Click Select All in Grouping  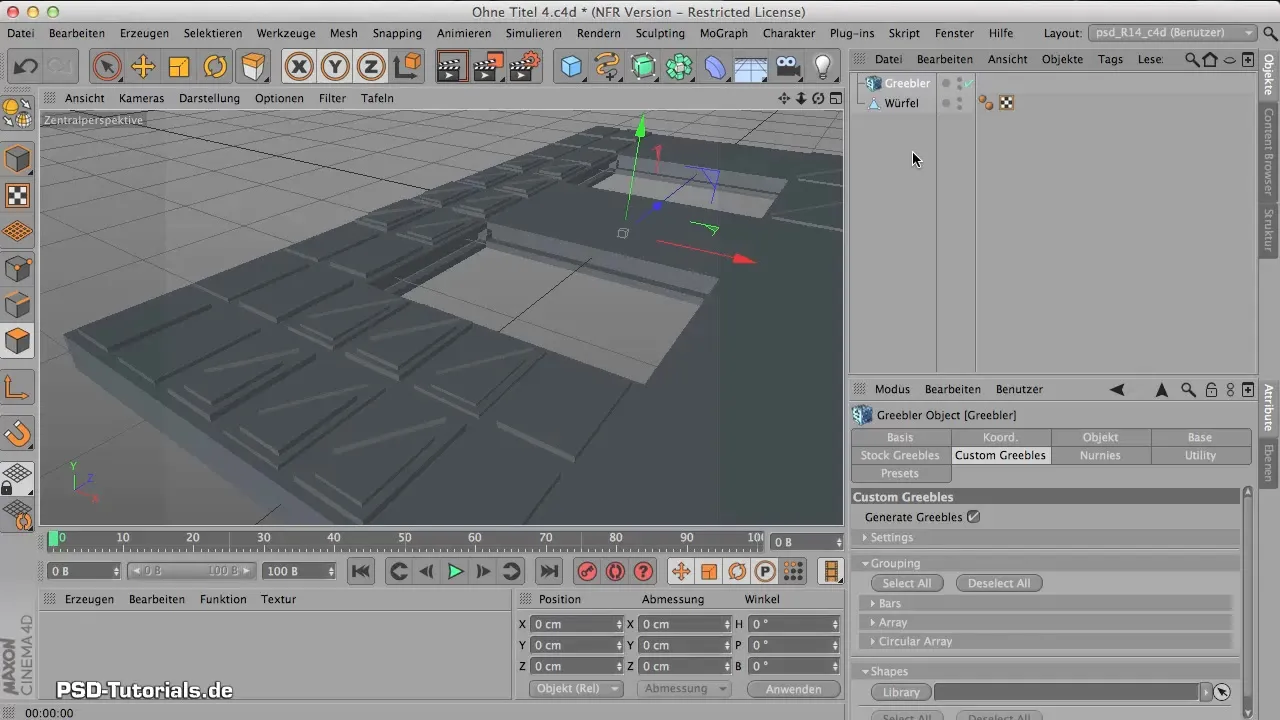coord(907,583)
